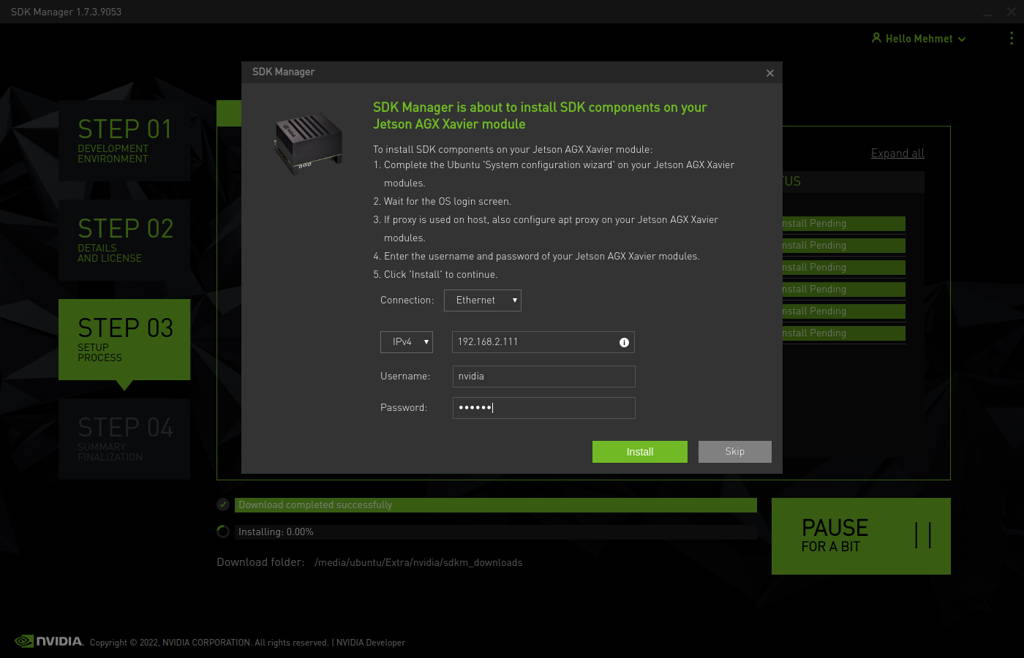Click the IP address input field
The width and height of the screenshot is (1024, 658).
point(543,342)
